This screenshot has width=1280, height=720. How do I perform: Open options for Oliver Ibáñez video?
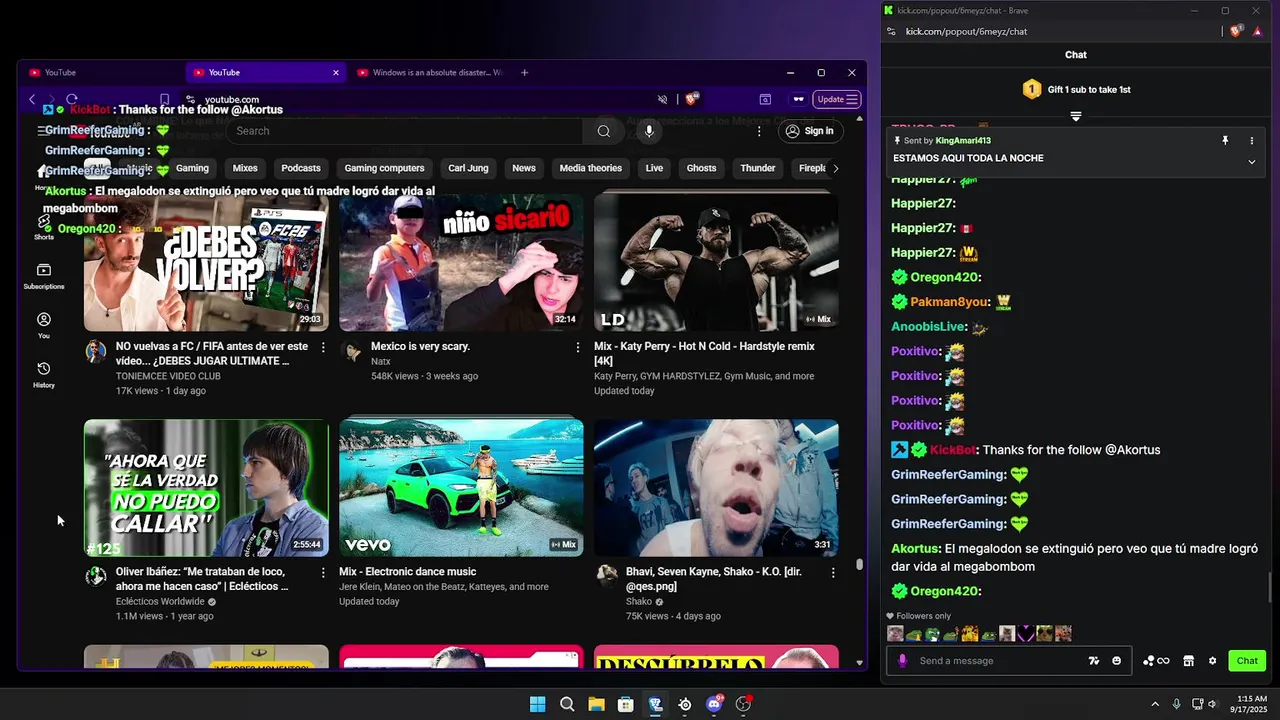(322, 573)
